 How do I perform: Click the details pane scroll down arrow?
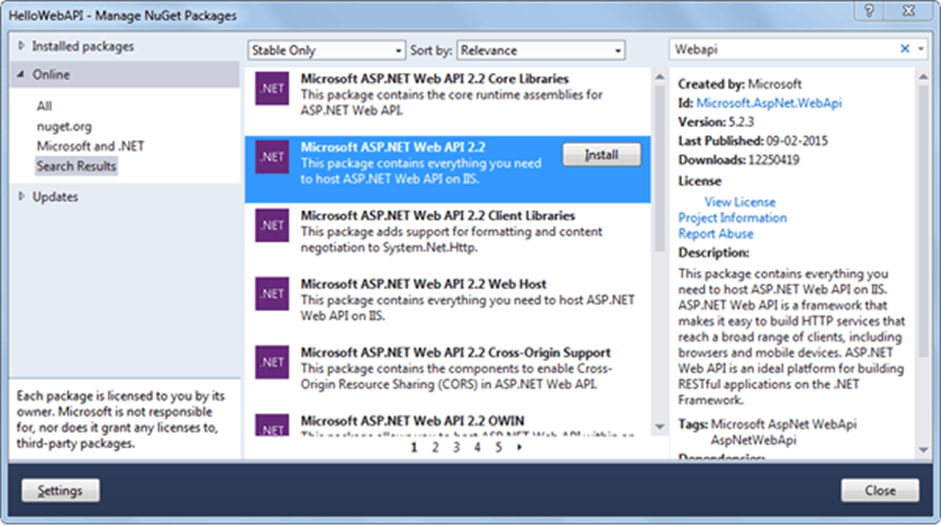pos(923,450)
